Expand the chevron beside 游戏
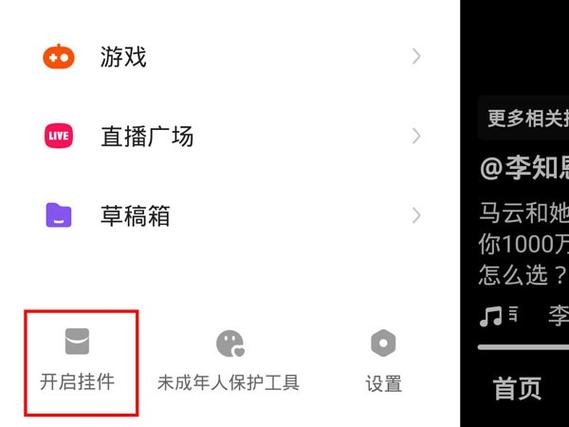The height and width of the screenshot is (427, 569). pos(417,57)
